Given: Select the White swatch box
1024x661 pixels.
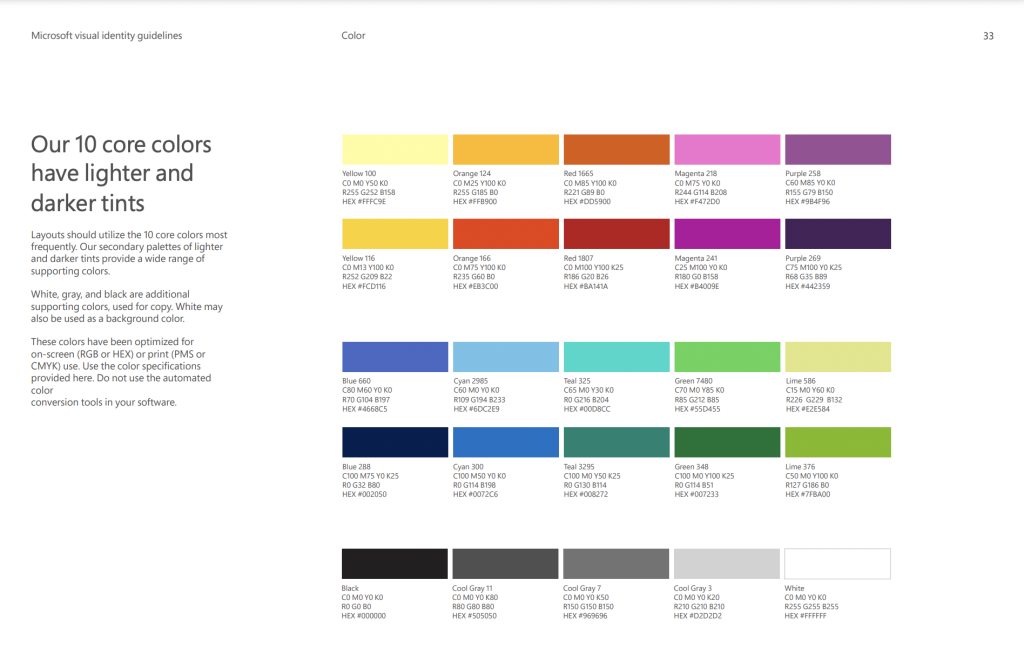Looking at the screenshot, I should (837, 564).
